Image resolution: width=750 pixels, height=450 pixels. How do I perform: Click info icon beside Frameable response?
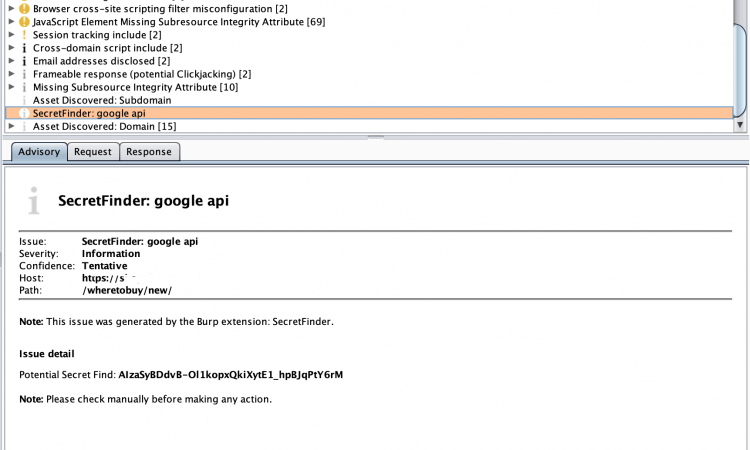[24, 74]
